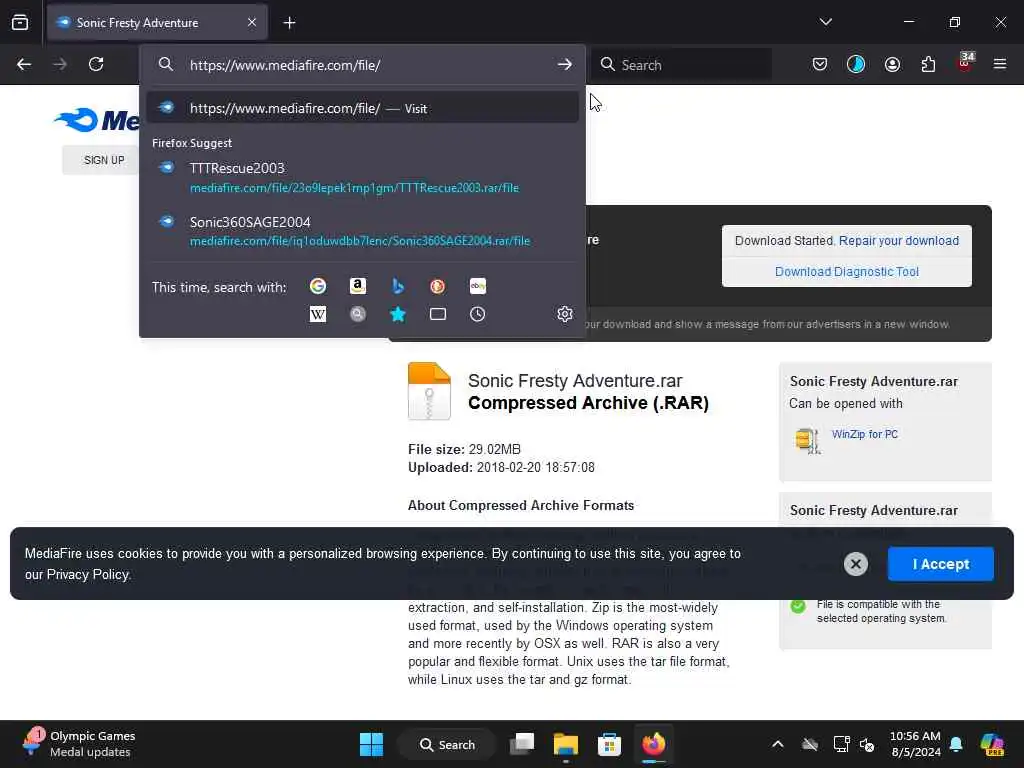Viewport: 1024px width, 768px height.
Task: Open Windows Start menu
Action: tap(372, 744)
